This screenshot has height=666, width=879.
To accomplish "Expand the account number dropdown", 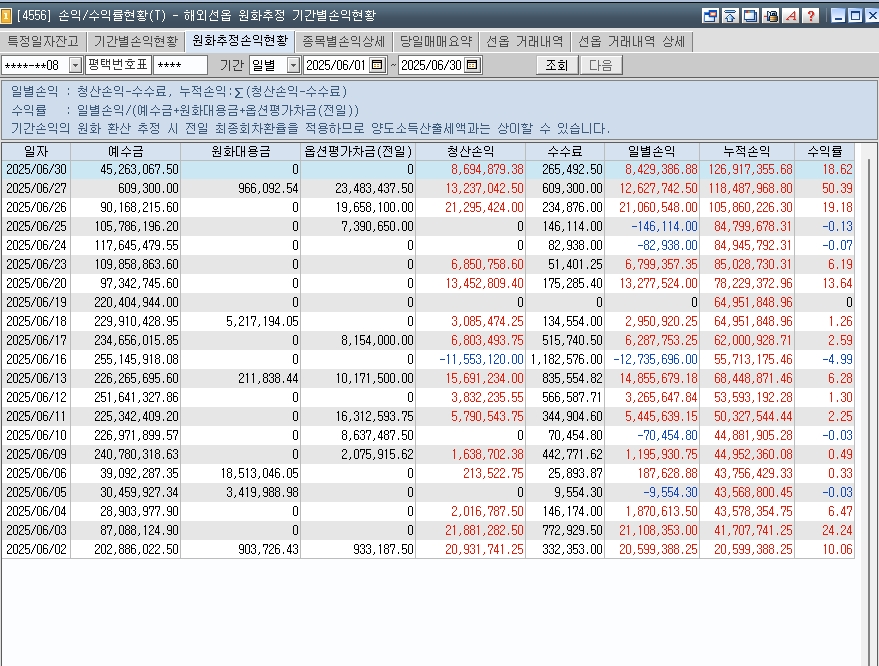I will pyautogui.click(x=76, y=66).
